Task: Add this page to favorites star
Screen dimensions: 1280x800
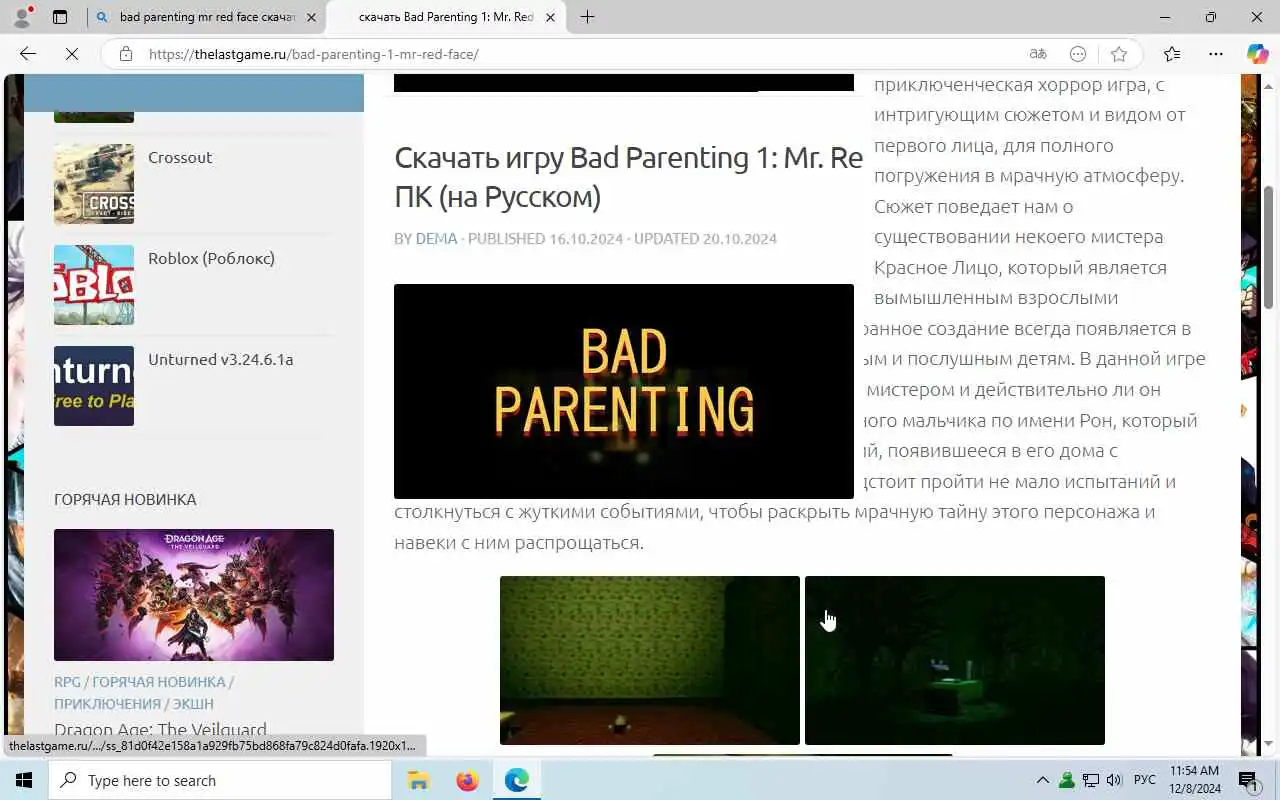Action: pos(1119,54)
